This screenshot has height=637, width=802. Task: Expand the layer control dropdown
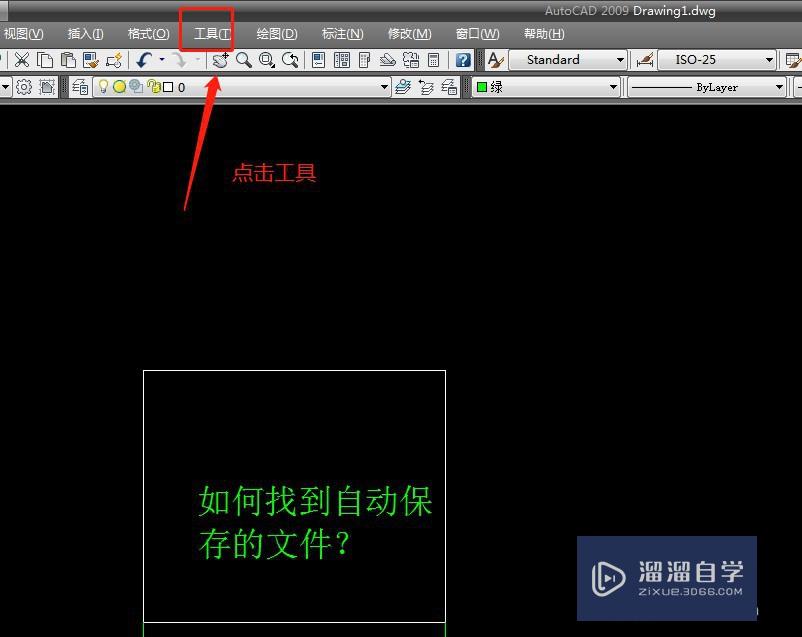(x=385, y=86)
